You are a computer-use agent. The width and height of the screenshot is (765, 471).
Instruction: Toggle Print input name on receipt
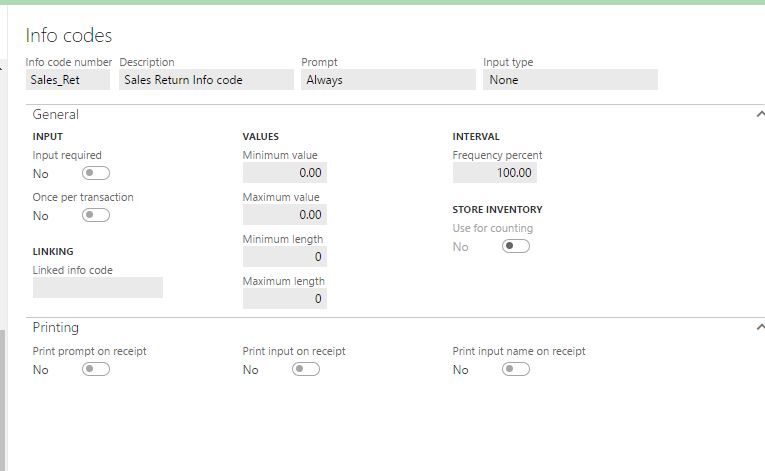point(516,369)
